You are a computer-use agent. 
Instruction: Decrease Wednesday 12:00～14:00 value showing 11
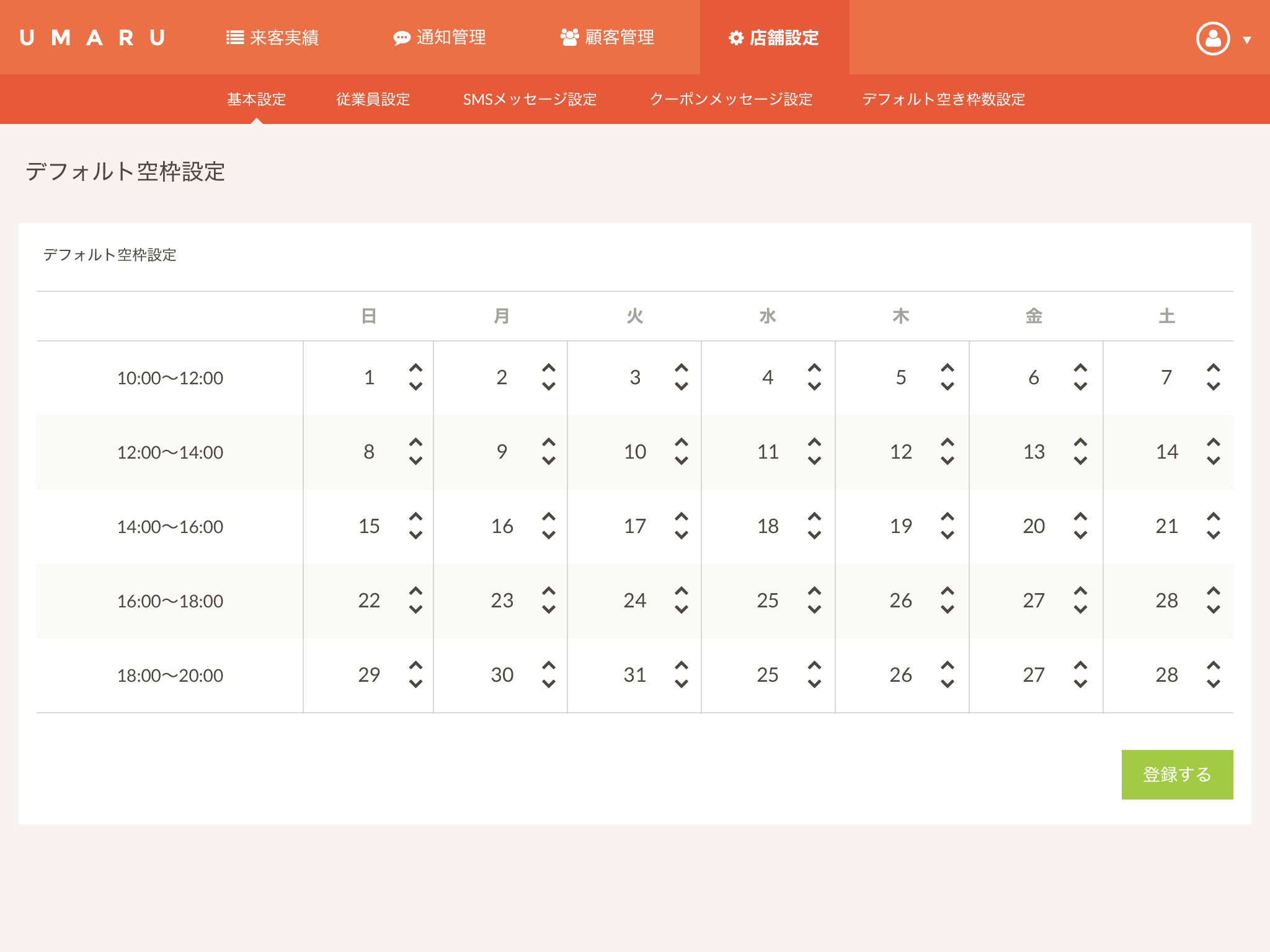(814, 461)
